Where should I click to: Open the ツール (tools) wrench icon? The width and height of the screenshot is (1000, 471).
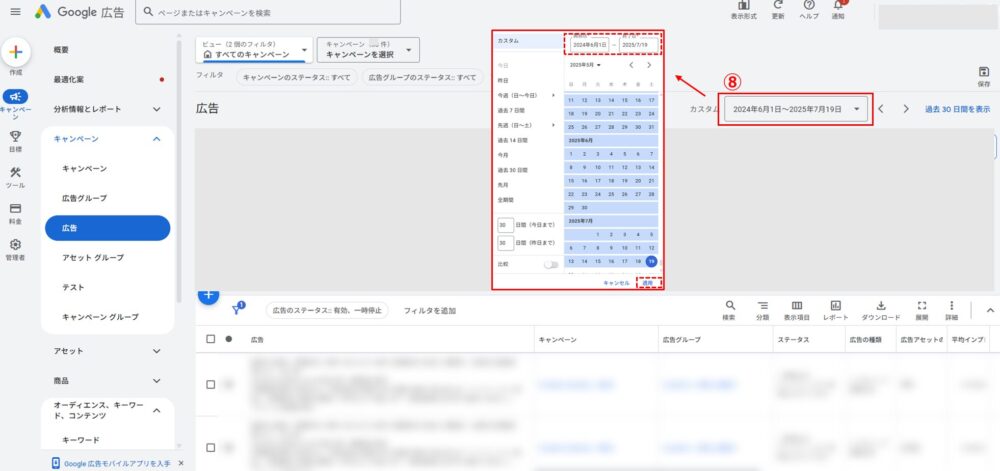pyautogui.click(x=15, y=173)
